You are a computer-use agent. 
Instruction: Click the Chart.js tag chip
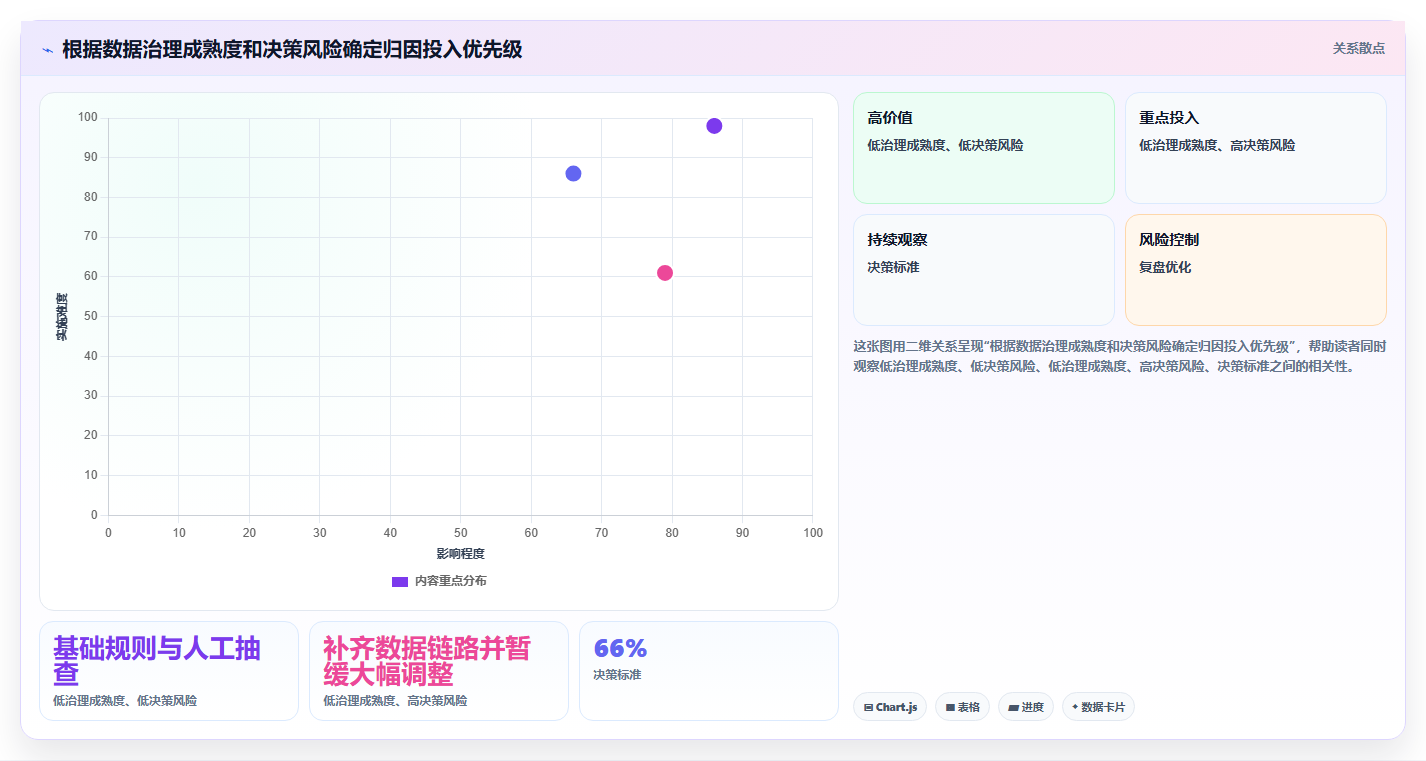(890, 707)
